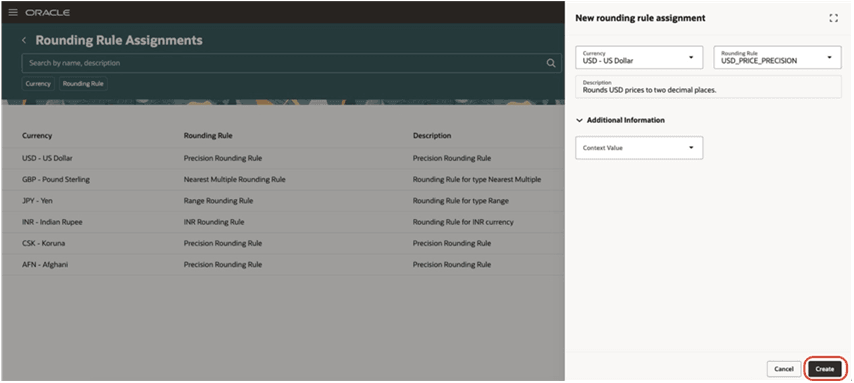Click the search magnifier icon

pos(551,63)
